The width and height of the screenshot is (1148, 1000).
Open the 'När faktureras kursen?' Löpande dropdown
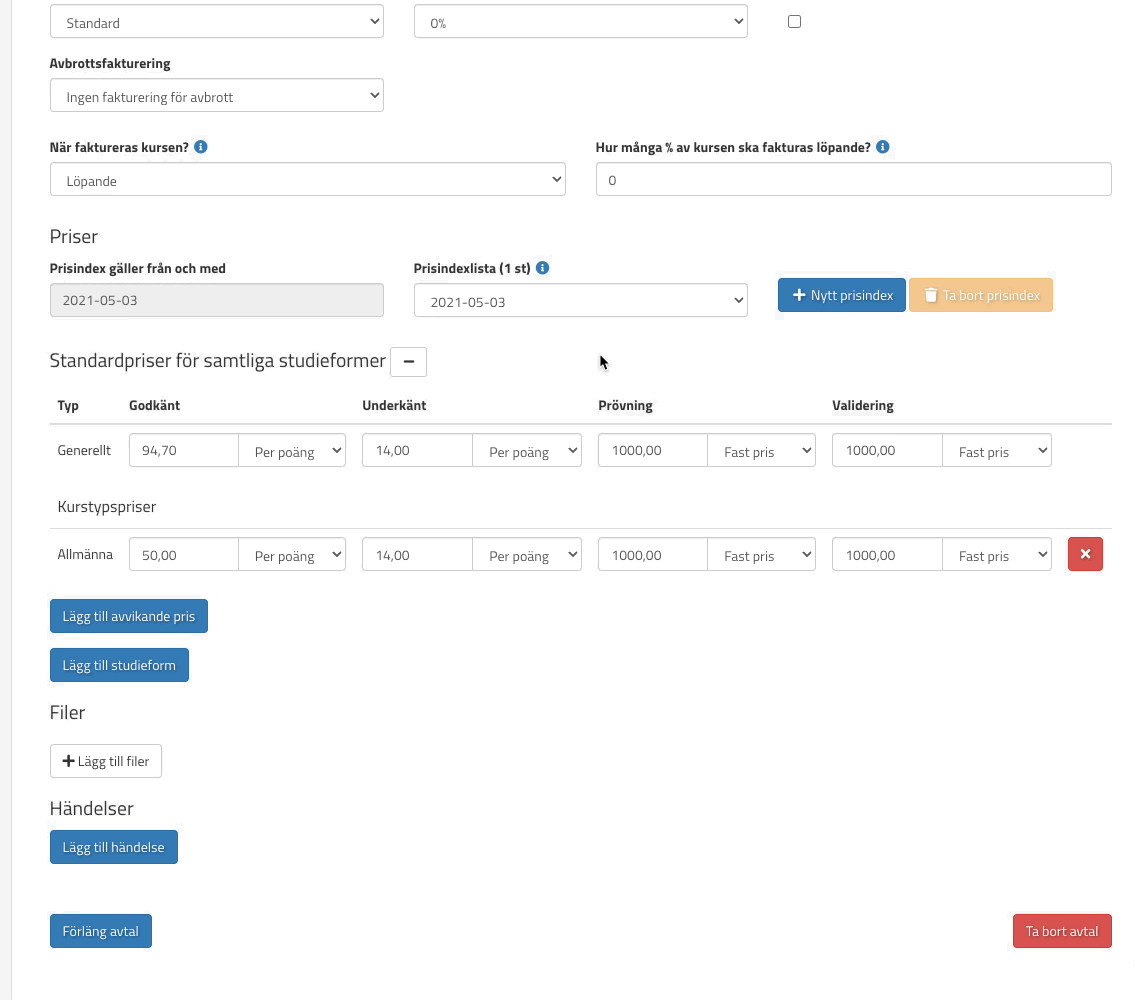click(x=307, y=180)
